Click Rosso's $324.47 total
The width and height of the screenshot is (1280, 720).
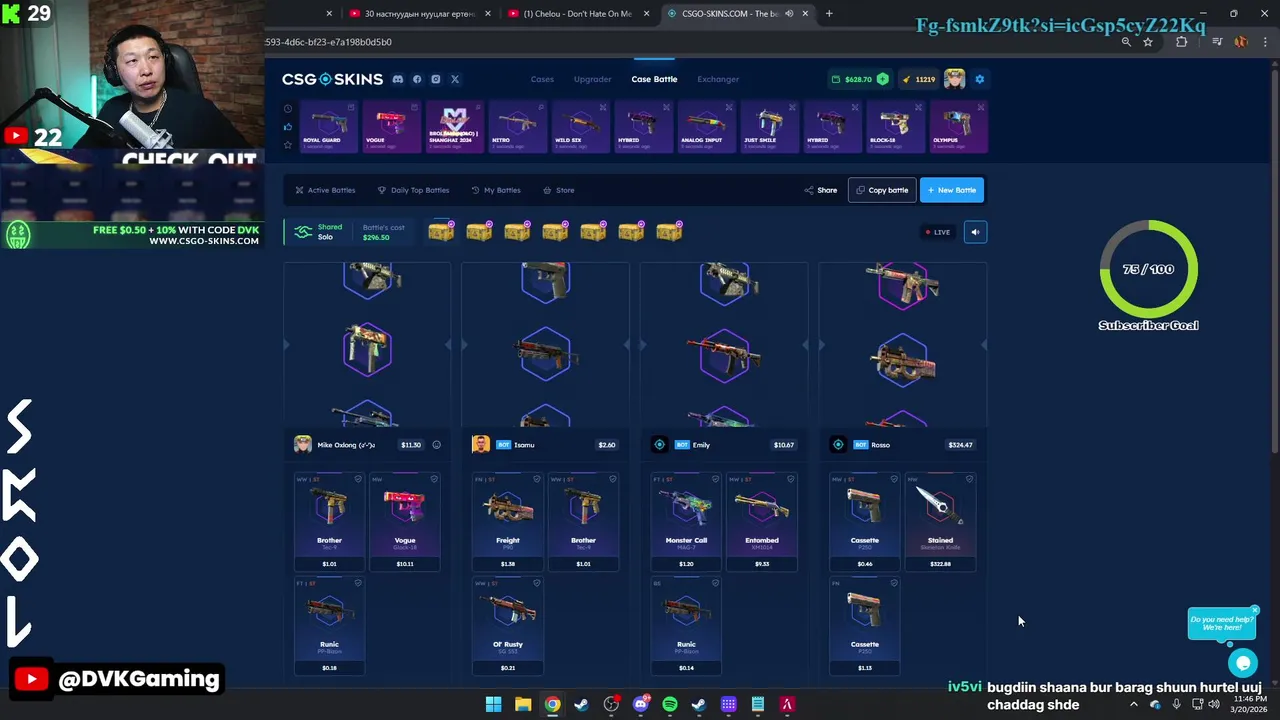(x=960, y=445)
